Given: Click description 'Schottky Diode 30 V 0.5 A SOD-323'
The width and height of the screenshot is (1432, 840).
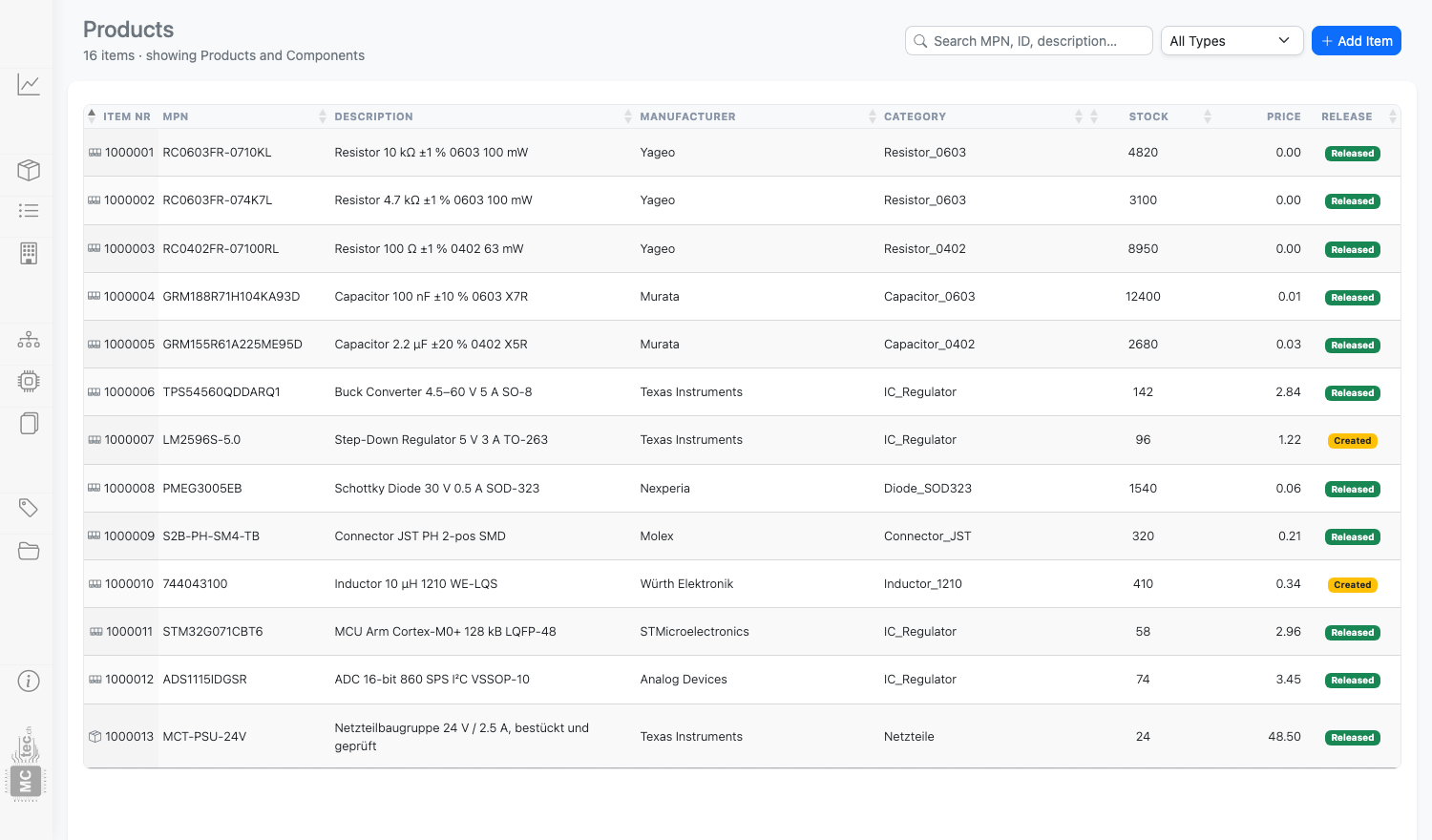Looking at the screenshot, I should [x=437, y=489].
